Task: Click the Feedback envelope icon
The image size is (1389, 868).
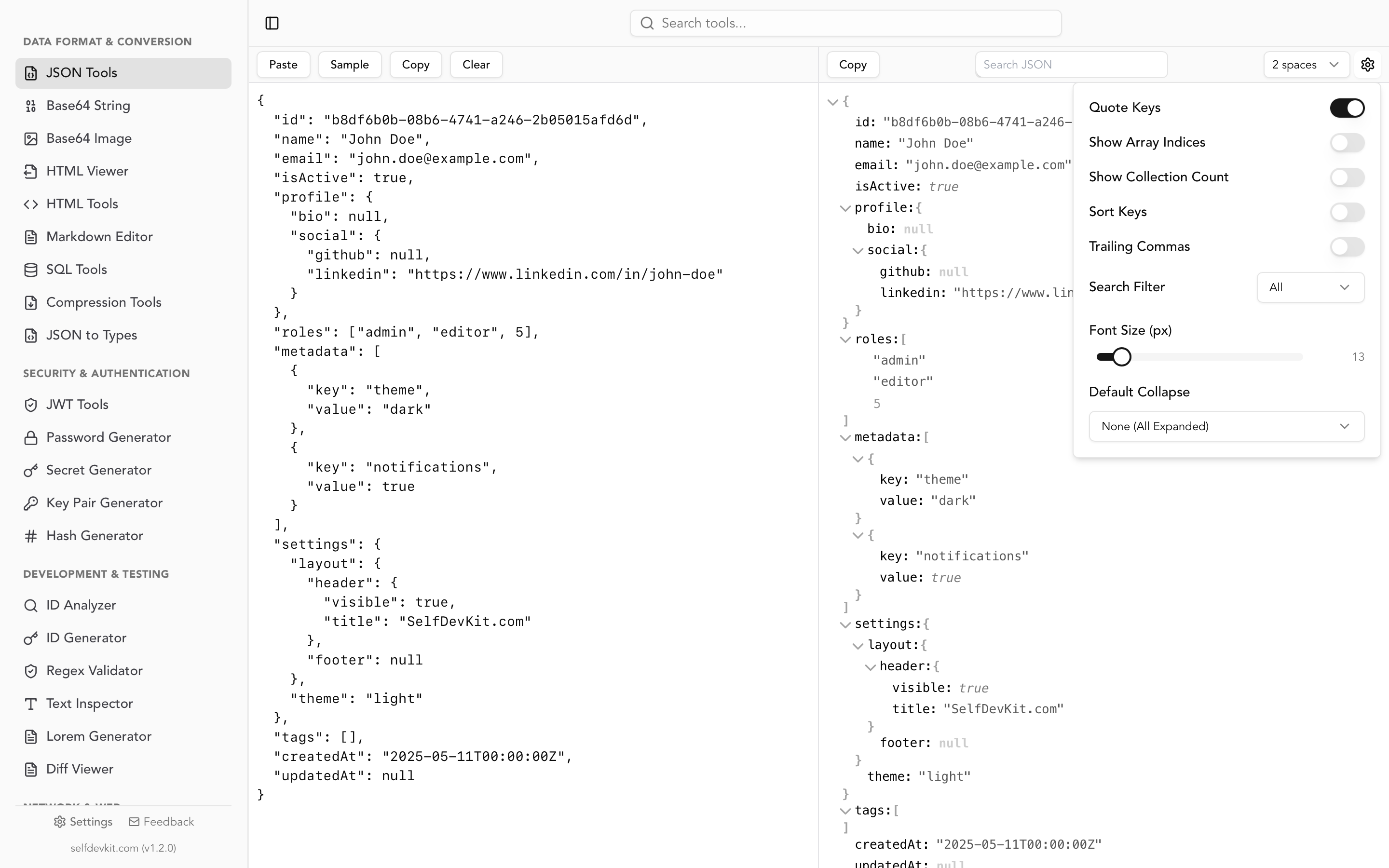Action: pyautogui.click(x=134, y=822)
